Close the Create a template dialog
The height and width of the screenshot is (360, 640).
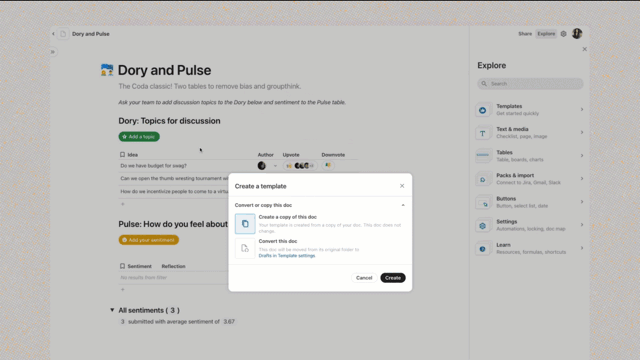coord(402,186)
